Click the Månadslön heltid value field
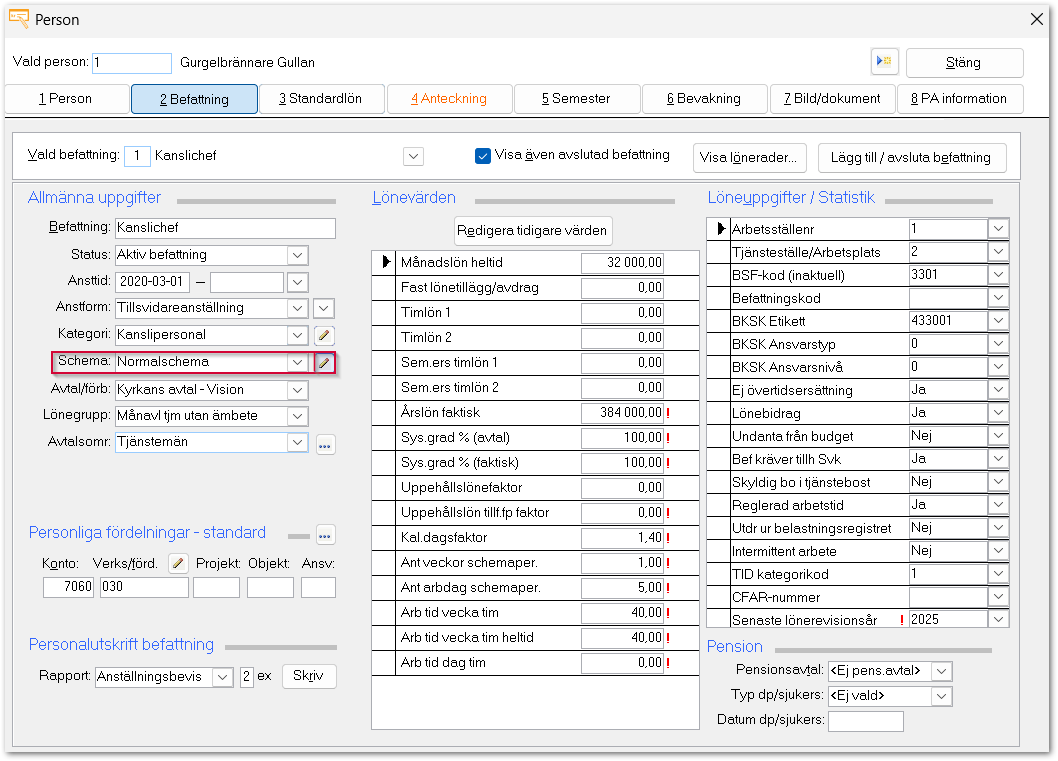The image size is (1058, 761). 622,263
